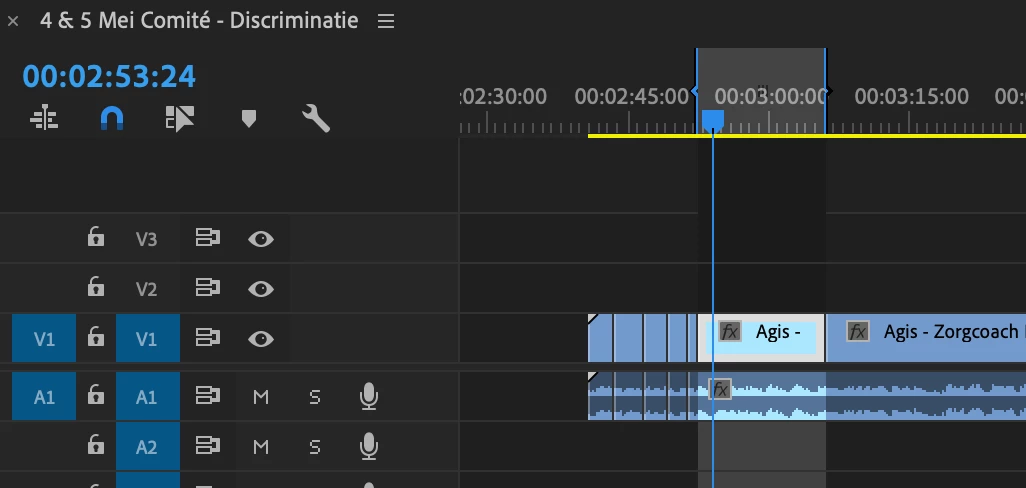Select the A1 audio waveform clip after selection
Screen dimensions: 1026x488
click(926, 396)
